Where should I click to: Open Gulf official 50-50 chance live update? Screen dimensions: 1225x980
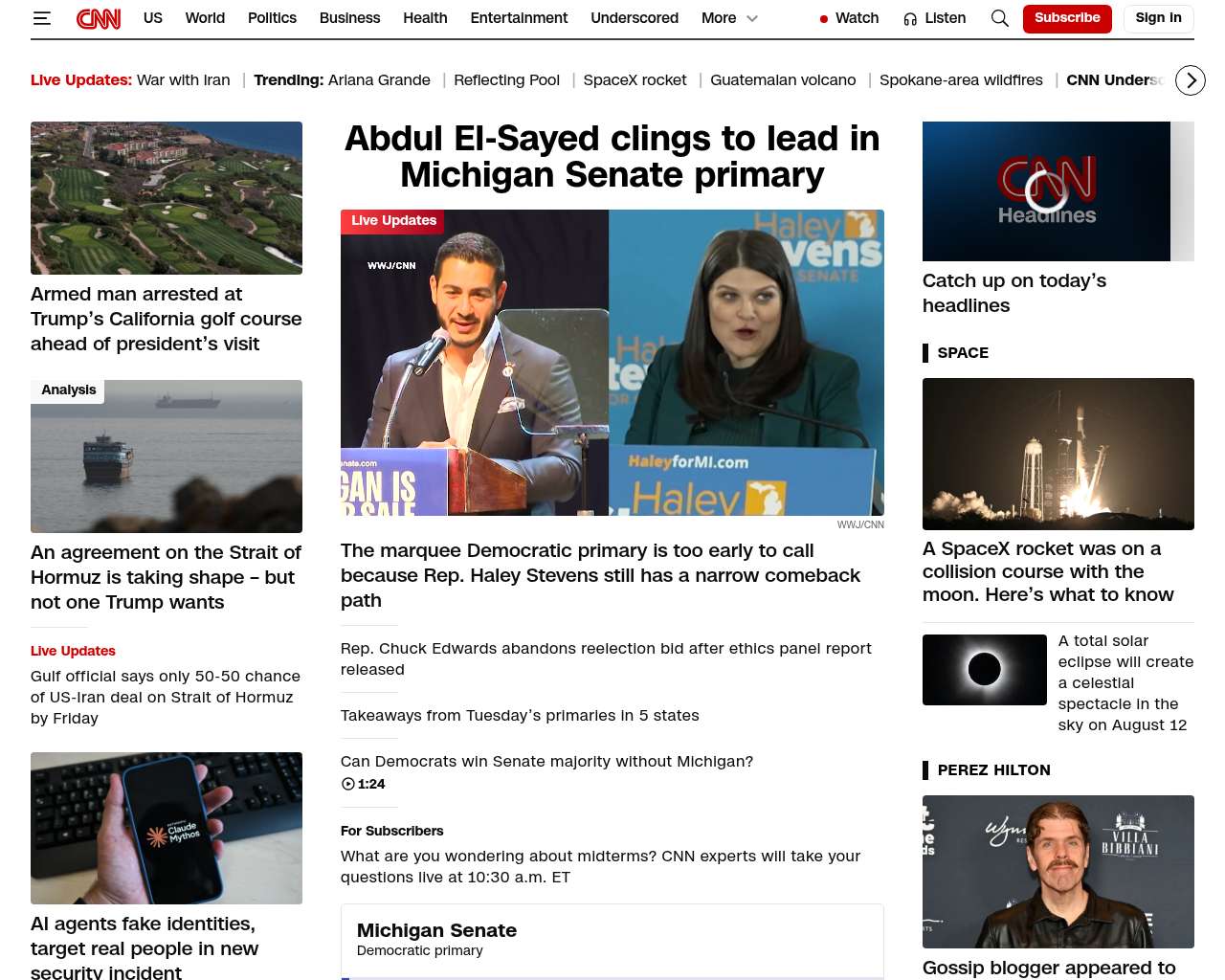167,697
